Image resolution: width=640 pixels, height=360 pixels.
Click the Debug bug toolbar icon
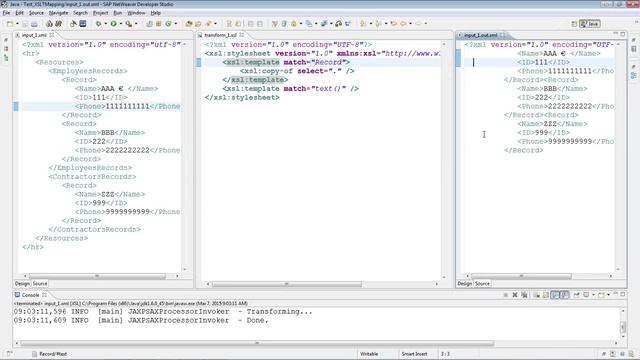point(98,24)
